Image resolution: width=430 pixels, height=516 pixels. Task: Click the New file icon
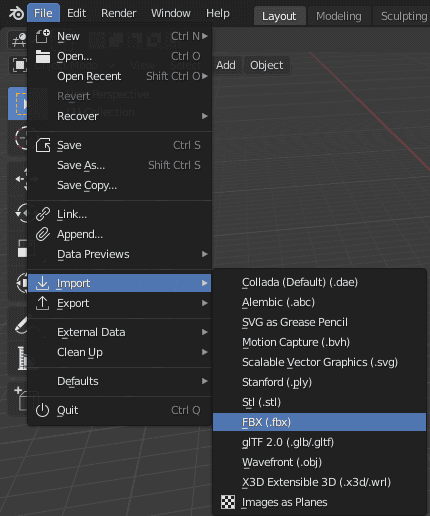coord(43,36)
